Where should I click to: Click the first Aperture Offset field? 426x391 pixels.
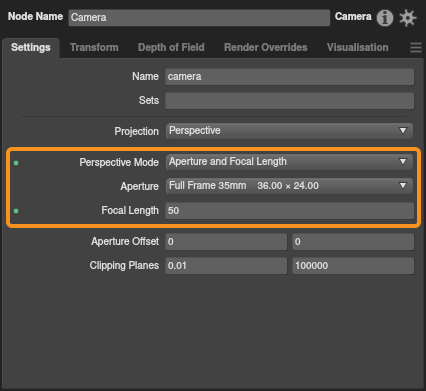[x=226, y=242]
